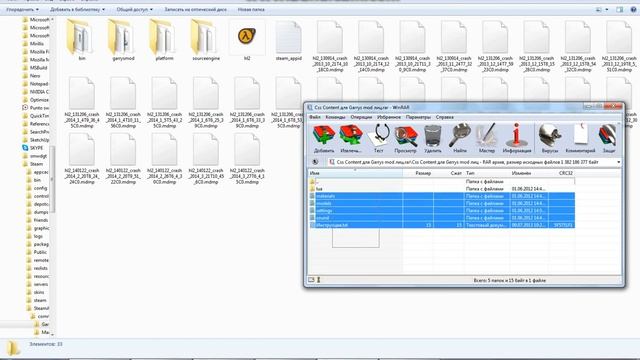
Task: Start the Вирусы virus scan tool
Action: point(549,139)
